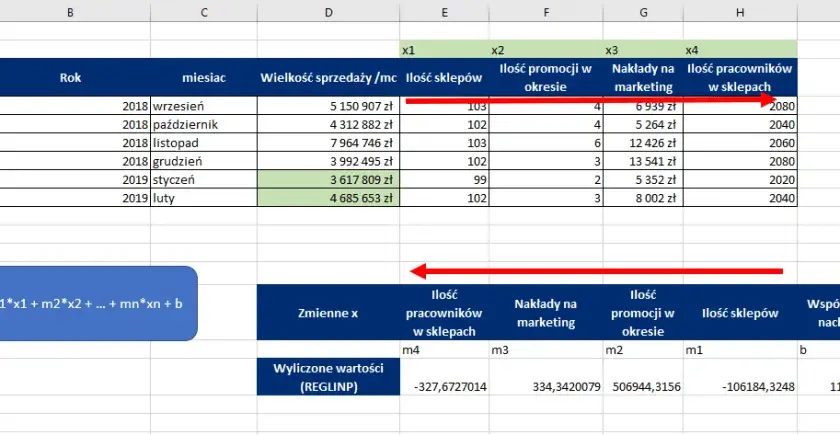Select column G header
Viewport: 840px width, 435px height.
tap(643, 13)
